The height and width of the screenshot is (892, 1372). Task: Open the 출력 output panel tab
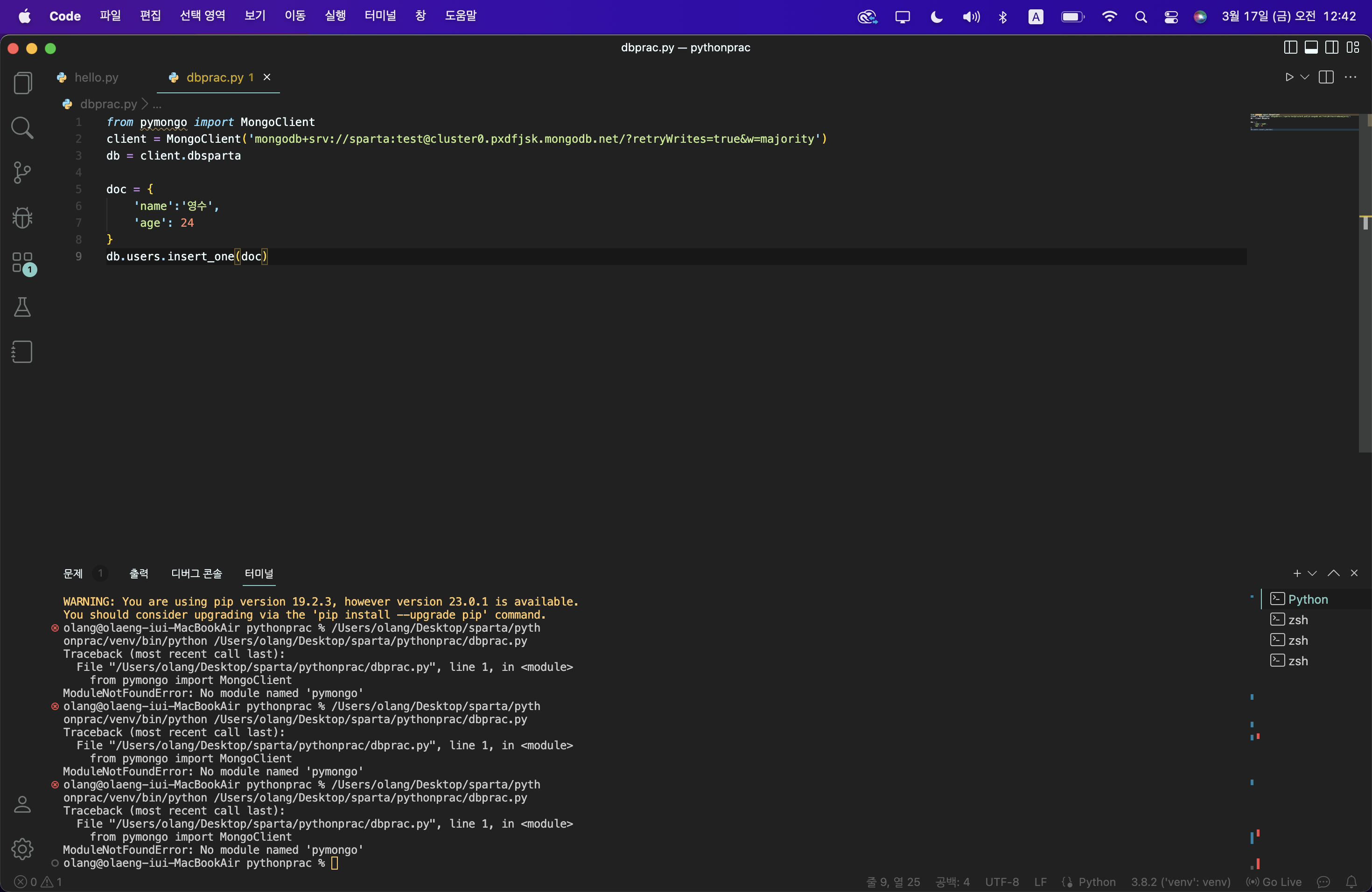click(139, 573)
